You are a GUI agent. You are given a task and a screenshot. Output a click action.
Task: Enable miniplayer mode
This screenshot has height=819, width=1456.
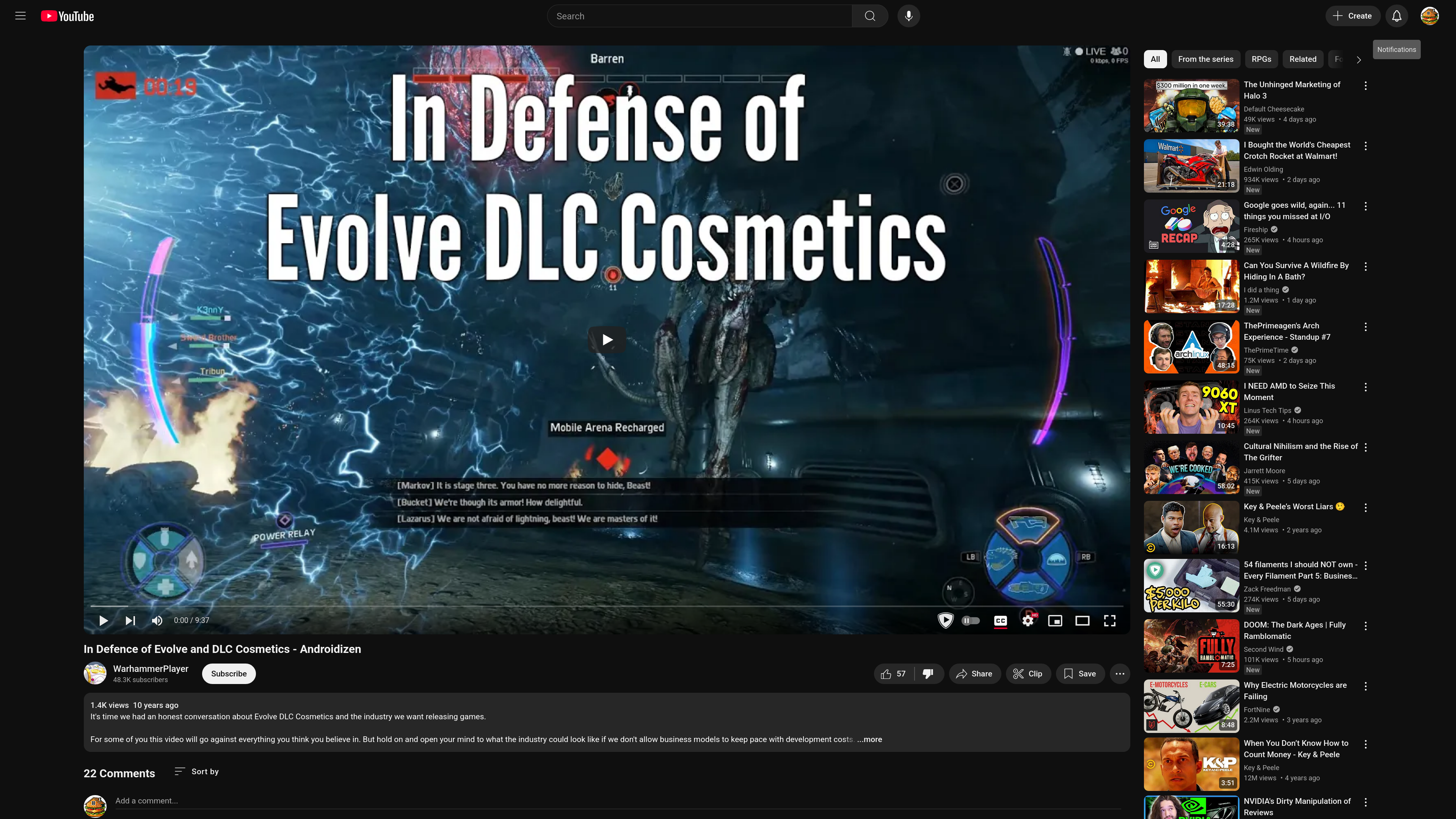click(x=1055, y=621)
